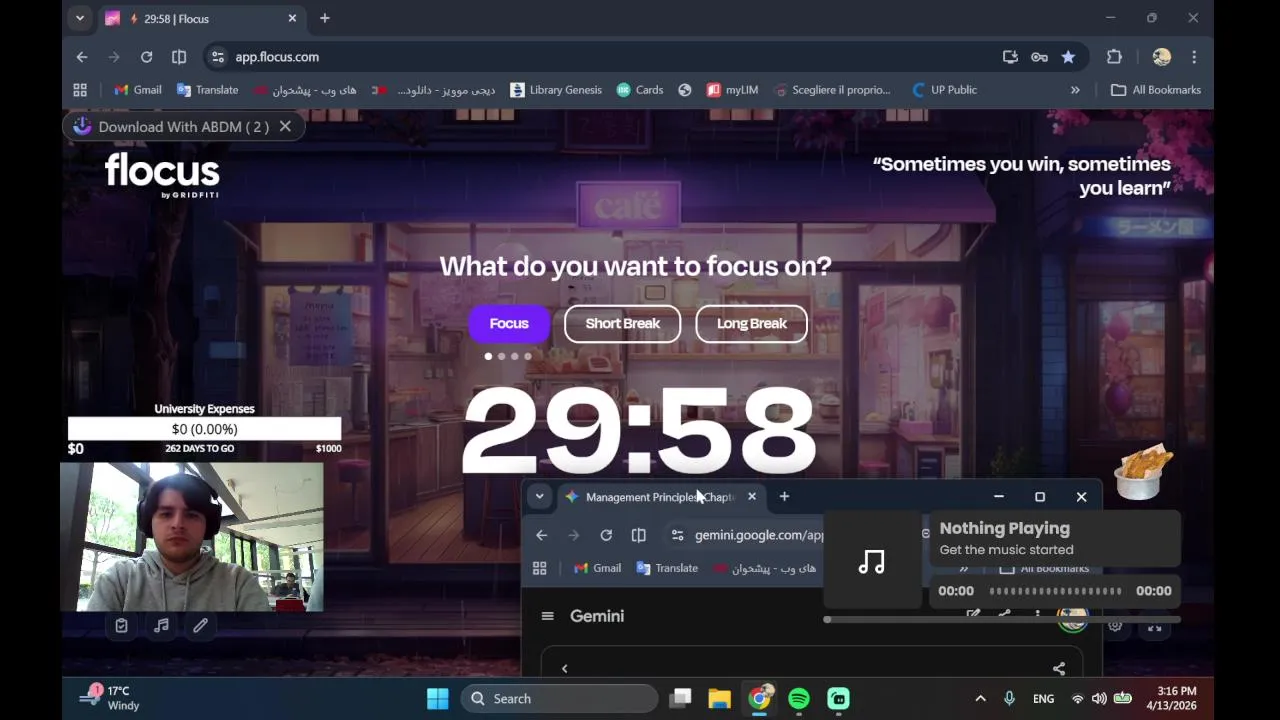
Task: Add a new tab in Gemini window
Action: point(784,497)
